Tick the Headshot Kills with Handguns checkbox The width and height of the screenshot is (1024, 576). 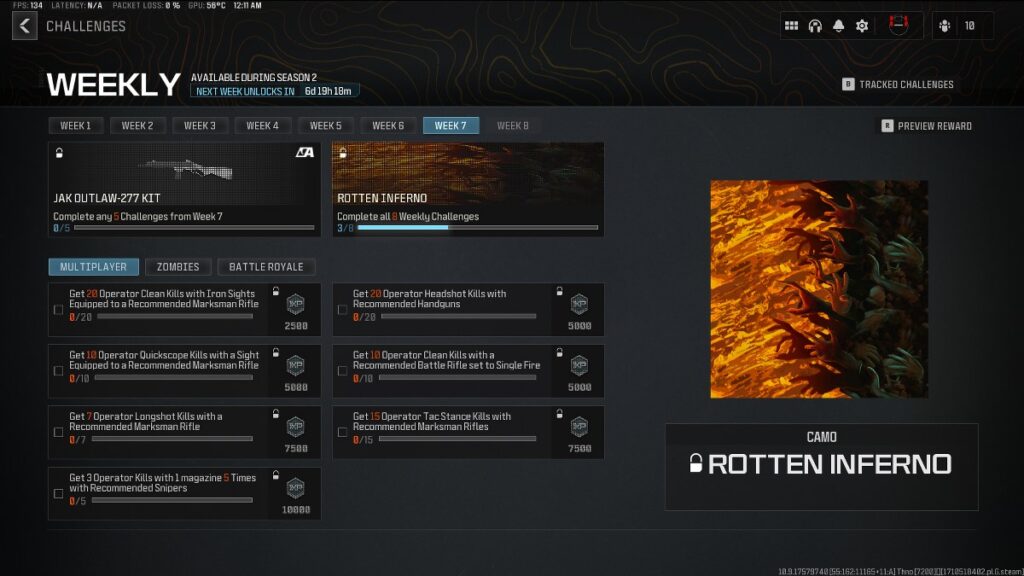(342, 310)
